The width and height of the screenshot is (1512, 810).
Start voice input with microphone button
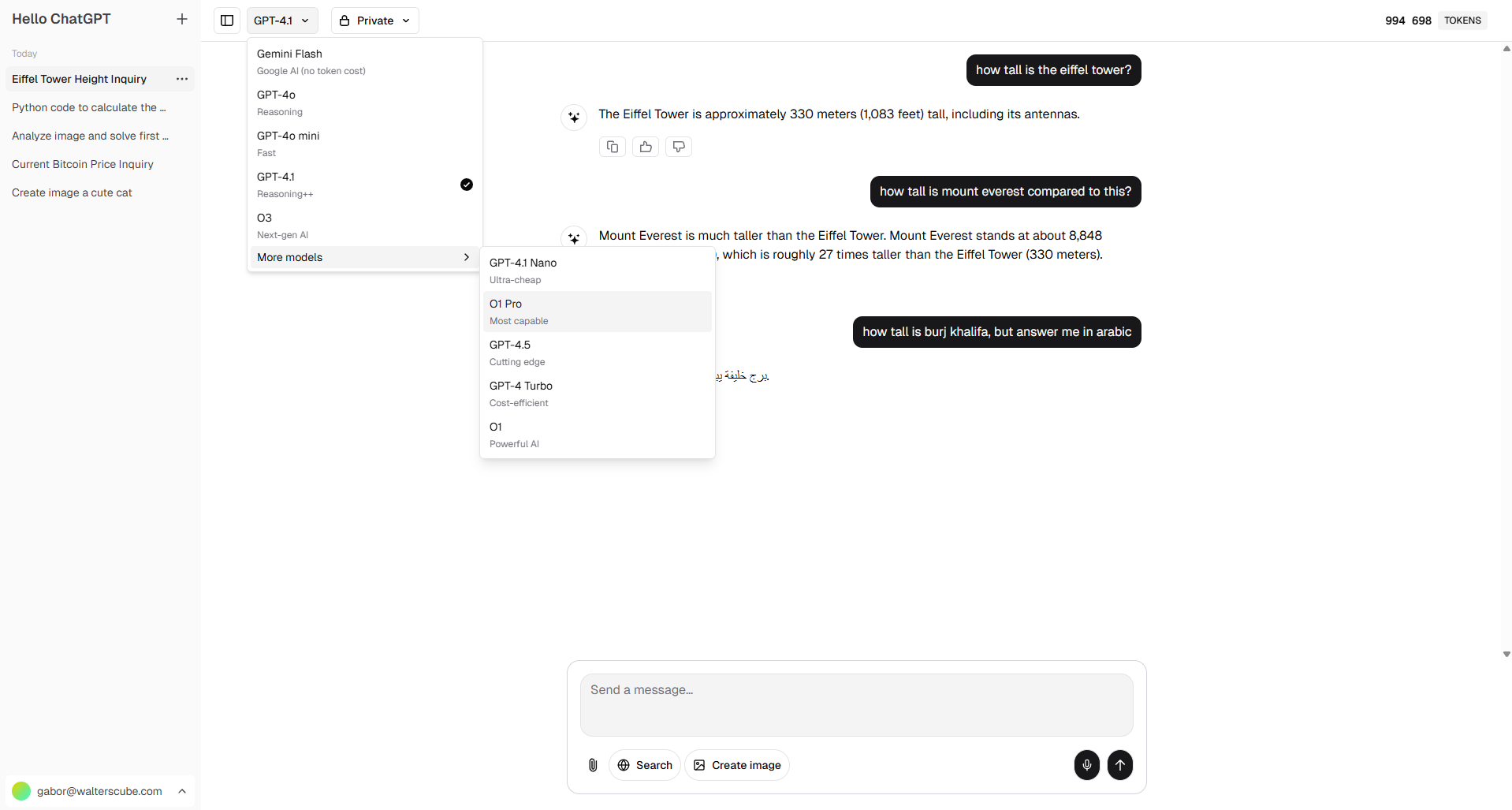pyautogui.click(x=1087, y=765)
